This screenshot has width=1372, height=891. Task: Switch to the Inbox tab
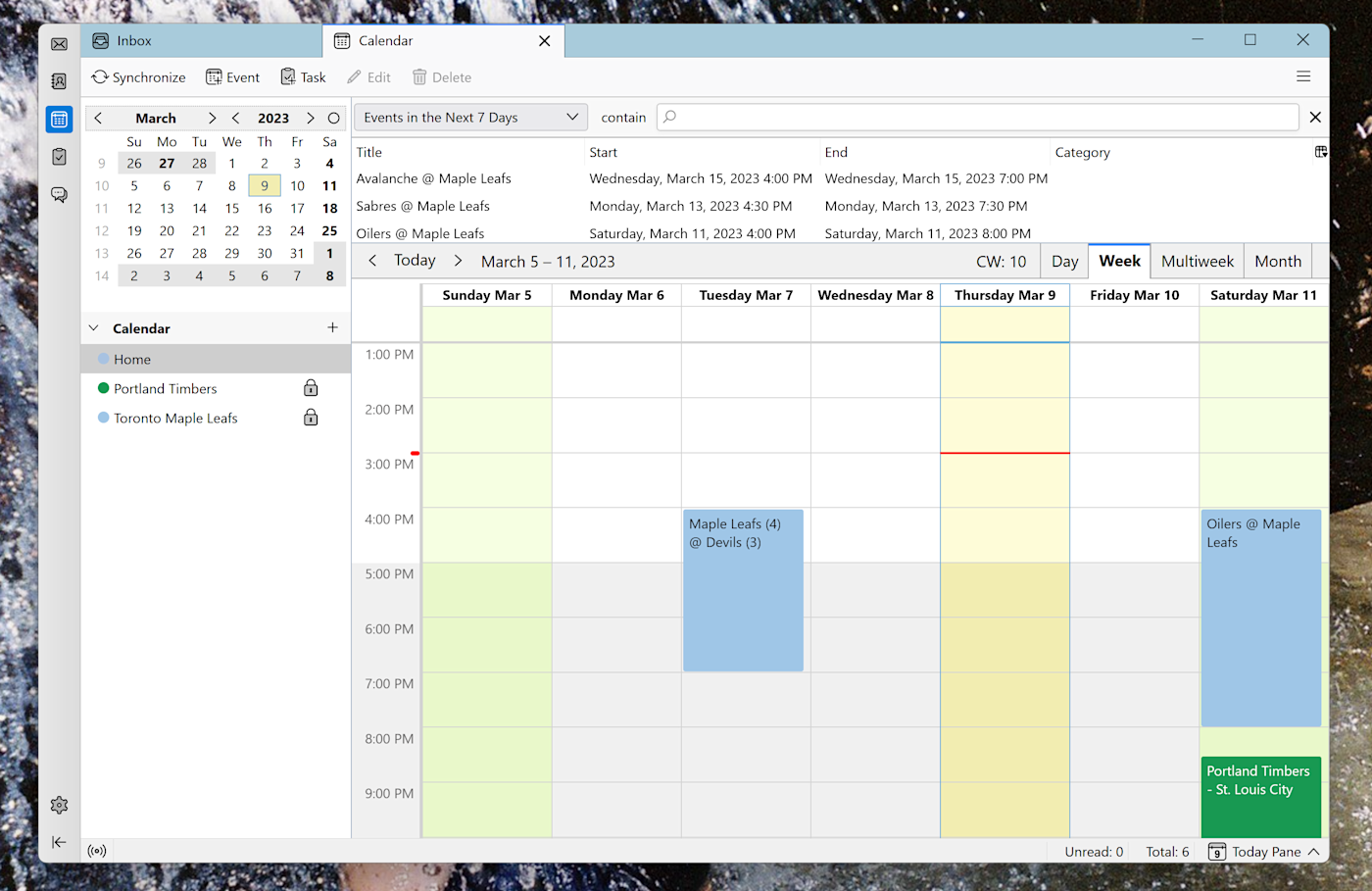[x=201, y=41]
